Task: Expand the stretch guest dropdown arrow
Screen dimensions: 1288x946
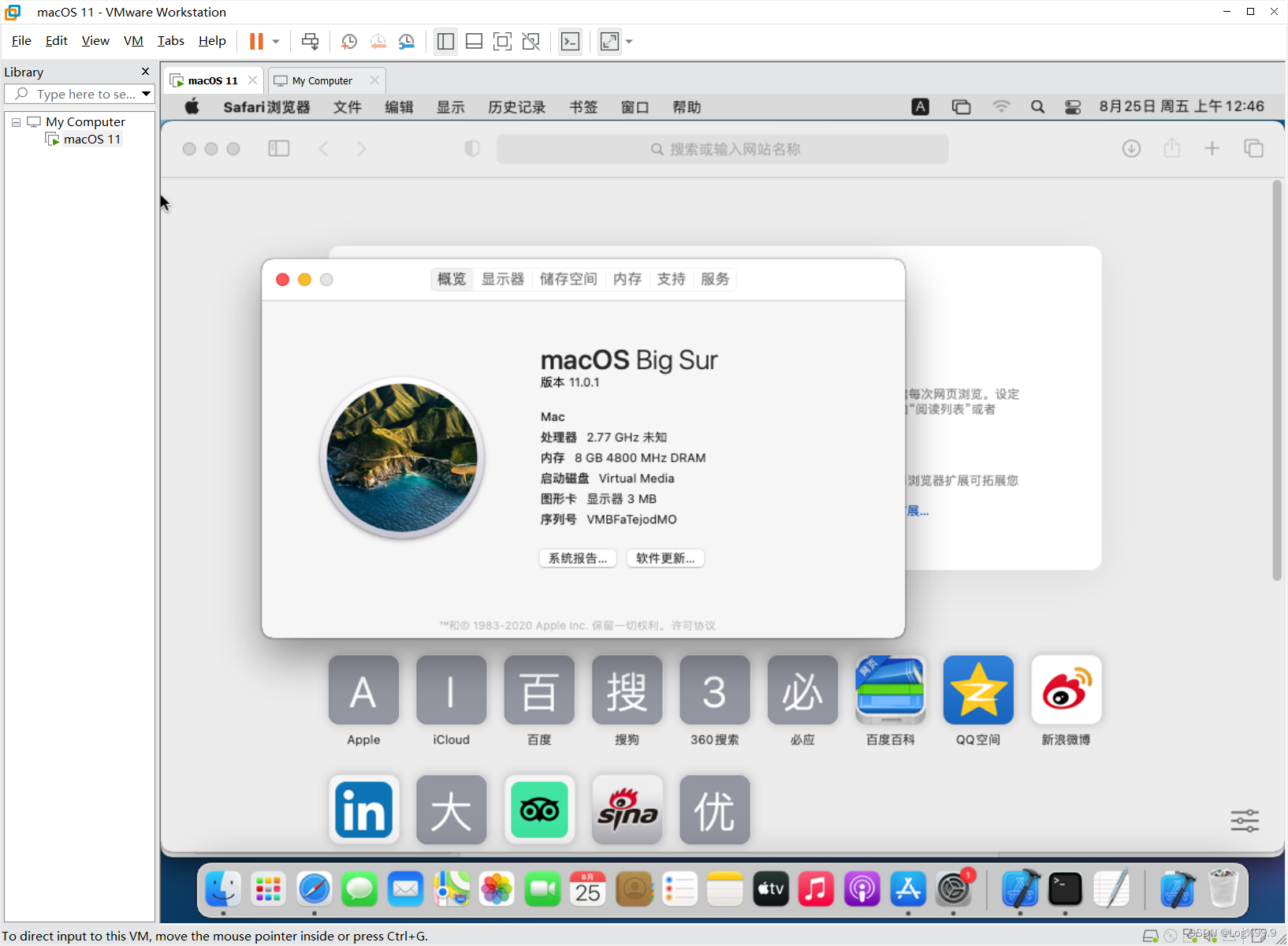Action: [x=629, y=41]
